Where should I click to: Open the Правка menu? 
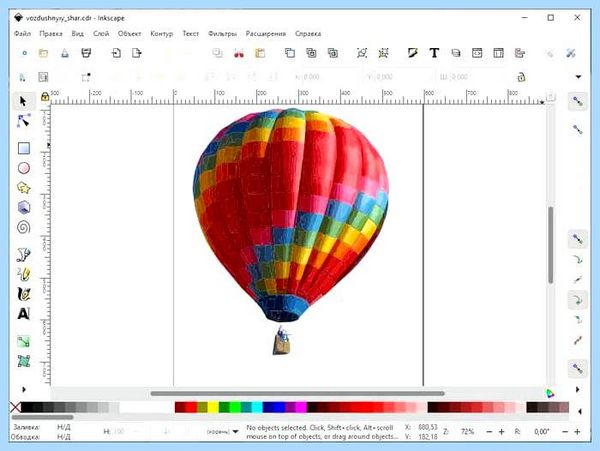pos(51,34)
